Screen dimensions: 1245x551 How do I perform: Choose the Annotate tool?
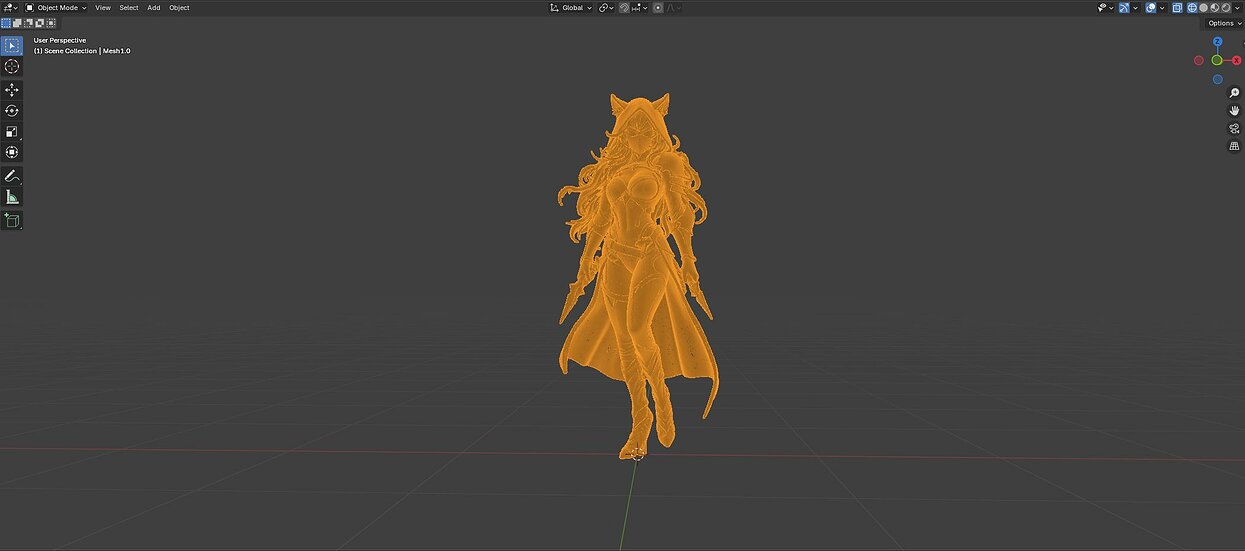click(x=12, y=176)
